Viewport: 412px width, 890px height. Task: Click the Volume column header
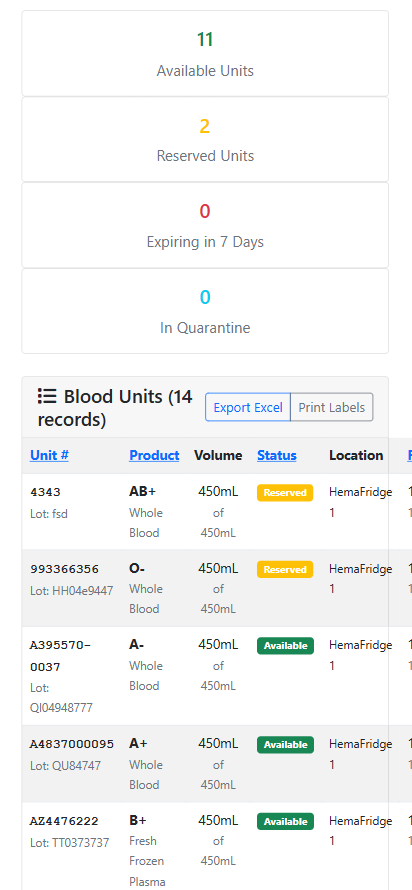coord(218,455)
